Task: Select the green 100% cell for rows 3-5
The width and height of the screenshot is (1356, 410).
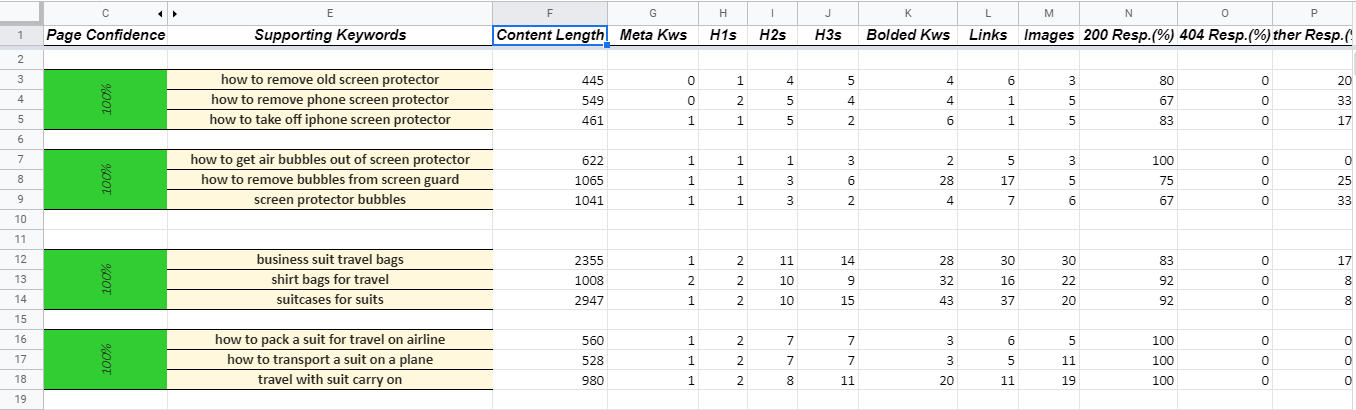Action: point(106,100)
